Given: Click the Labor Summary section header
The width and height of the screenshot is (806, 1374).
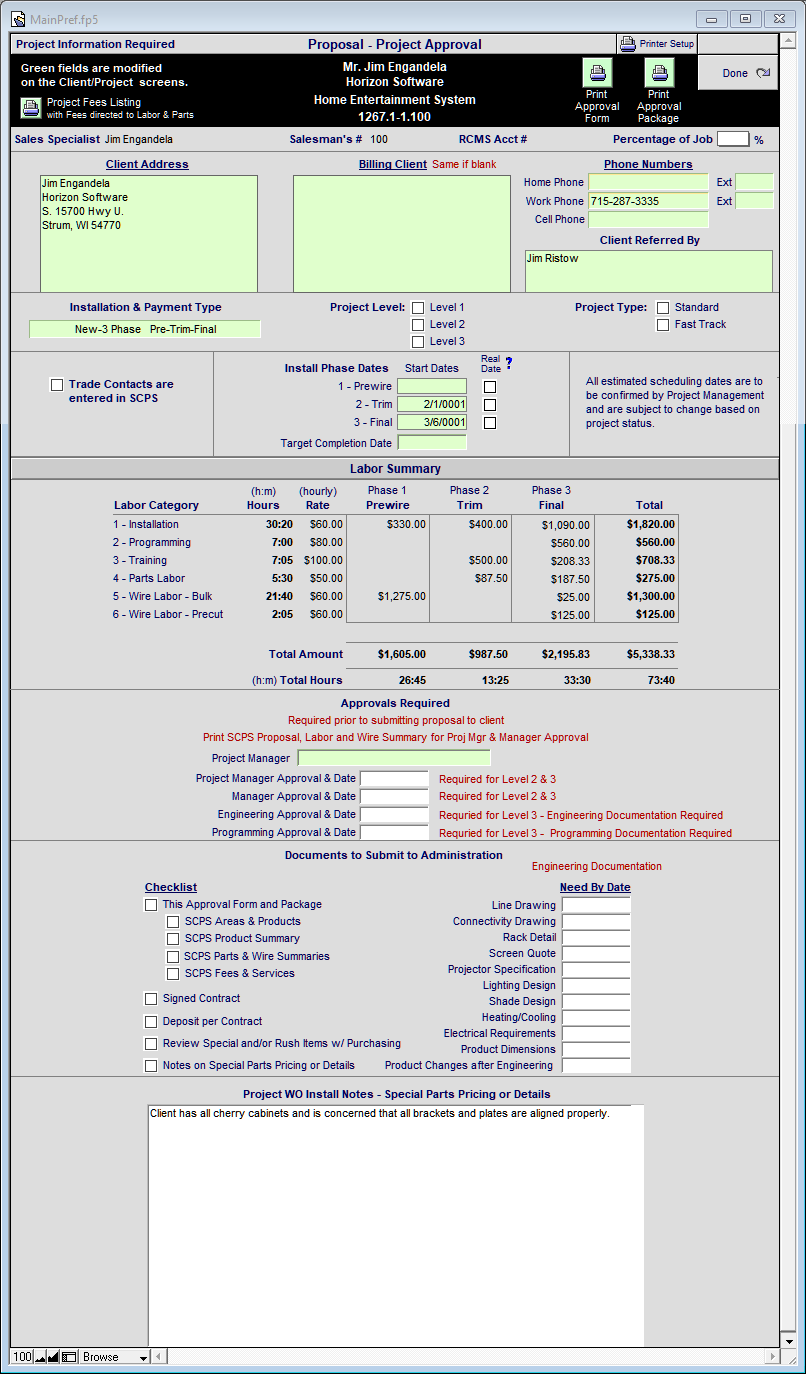Looking at the screenshot, I should [x=395, y=469].
